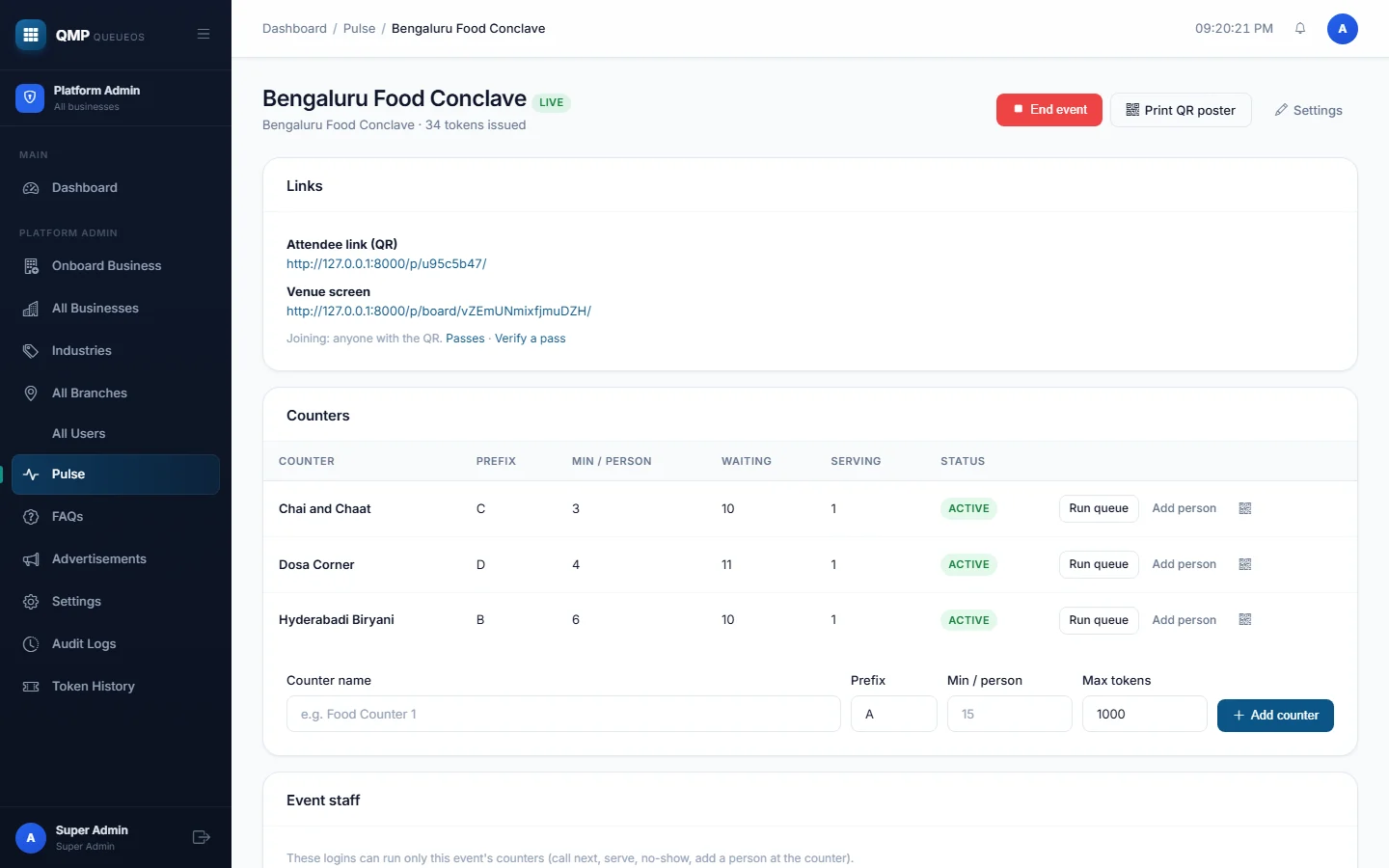
Task: Click the Add counter button
Action: pyautogui.click(x=1275, y=716)
